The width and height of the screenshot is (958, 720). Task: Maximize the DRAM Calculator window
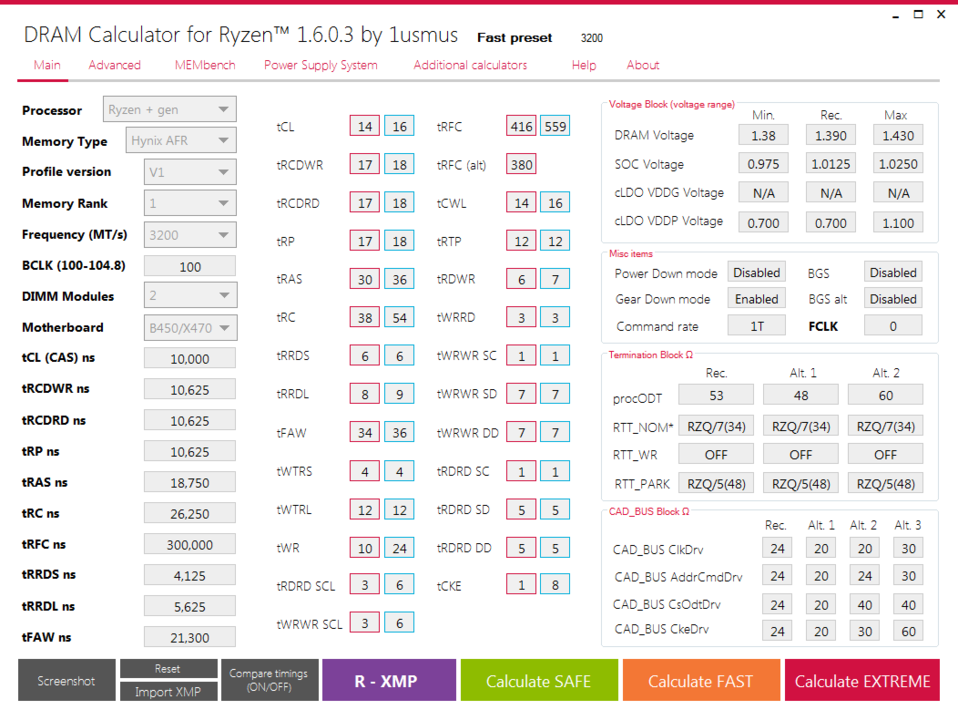[918, 15]
